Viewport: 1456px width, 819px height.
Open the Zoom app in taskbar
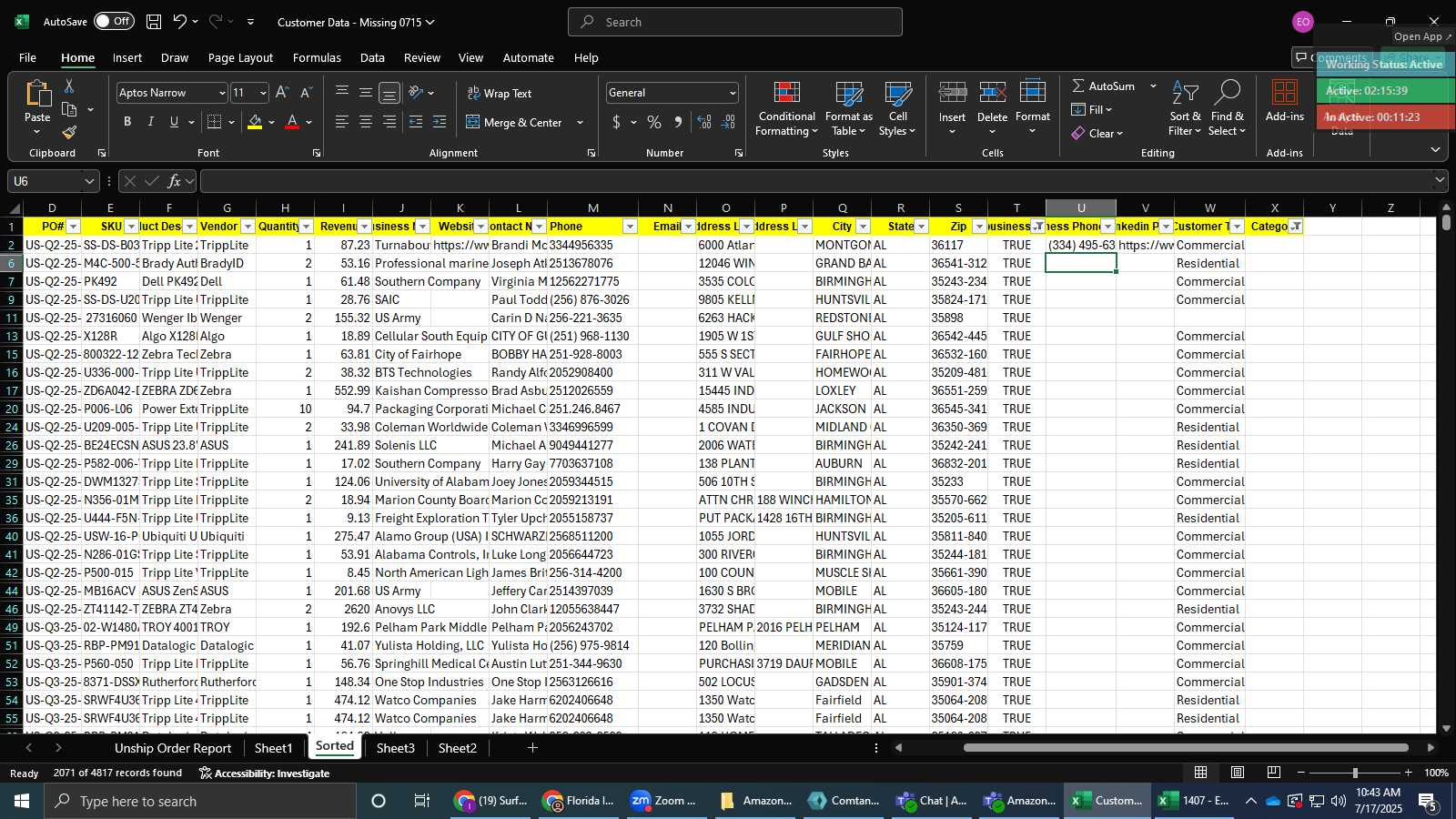(662, 801)
